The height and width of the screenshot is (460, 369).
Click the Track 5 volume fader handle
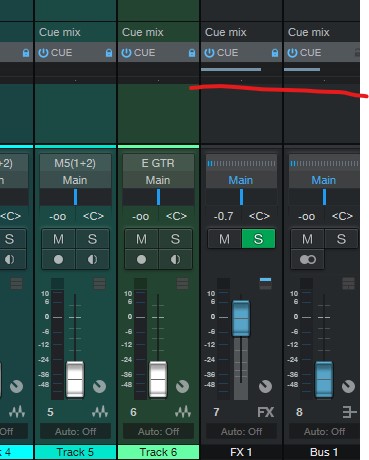point(75,379)
